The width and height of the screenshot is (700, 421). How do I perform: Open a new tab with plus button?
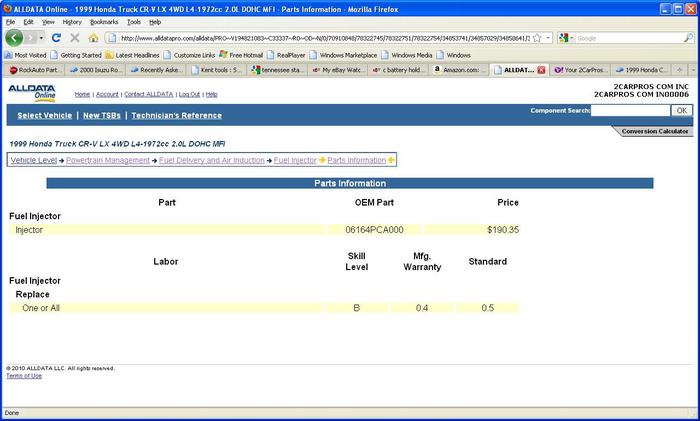[679, 70]
